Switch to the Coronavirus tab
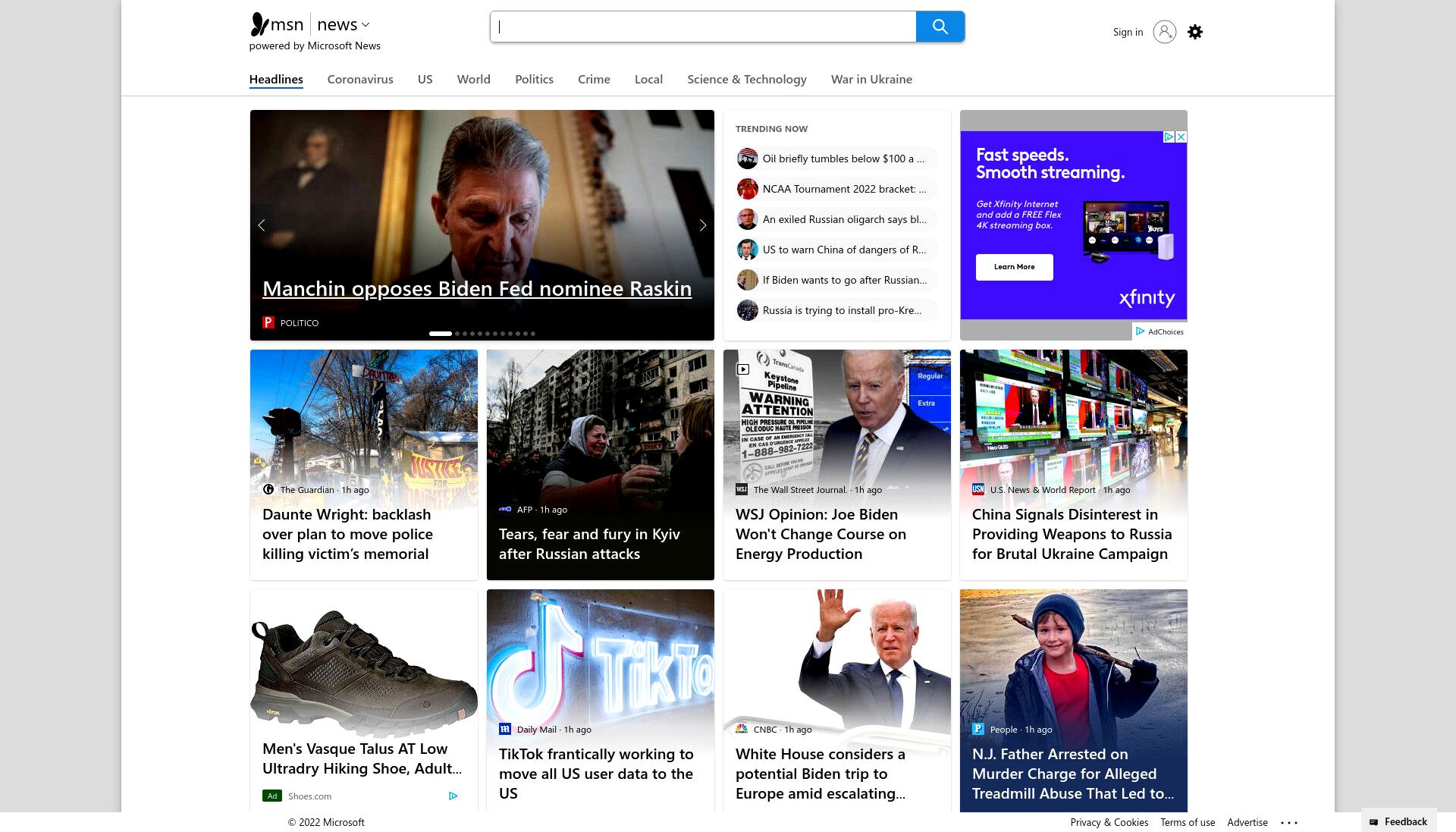Viewport: 1456px width, 832px height. click(360, 79)
